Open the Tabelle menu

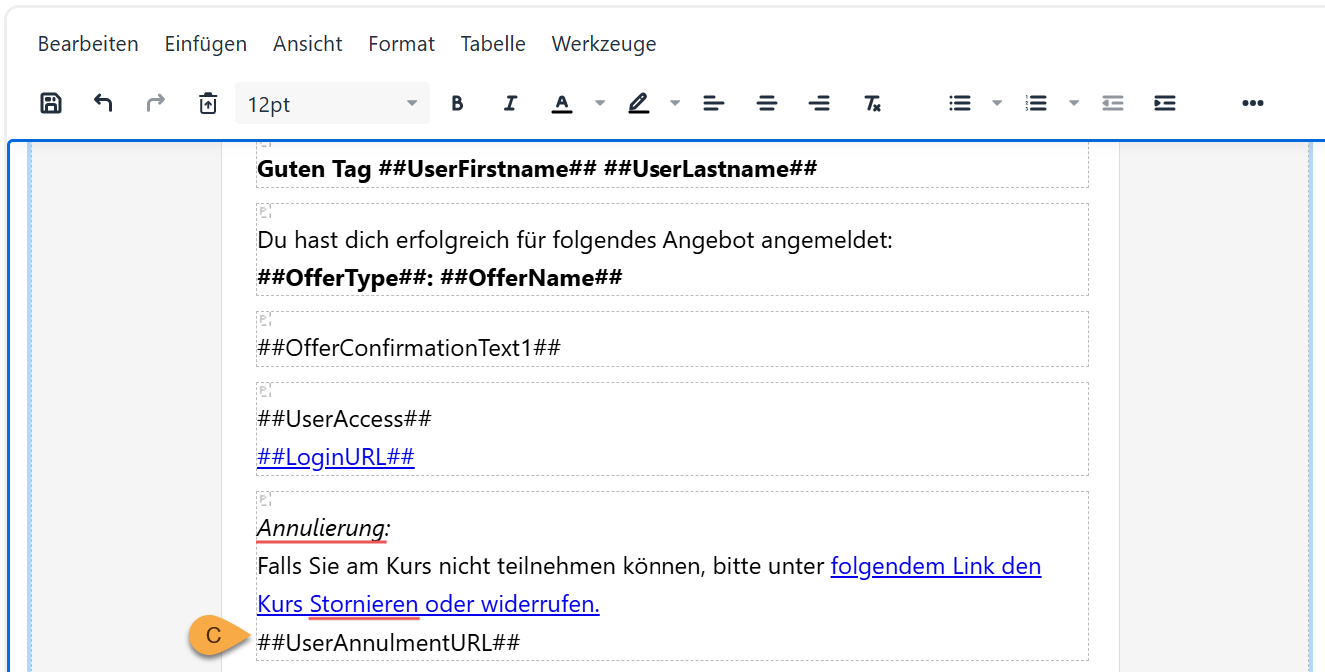coord(493,44)
